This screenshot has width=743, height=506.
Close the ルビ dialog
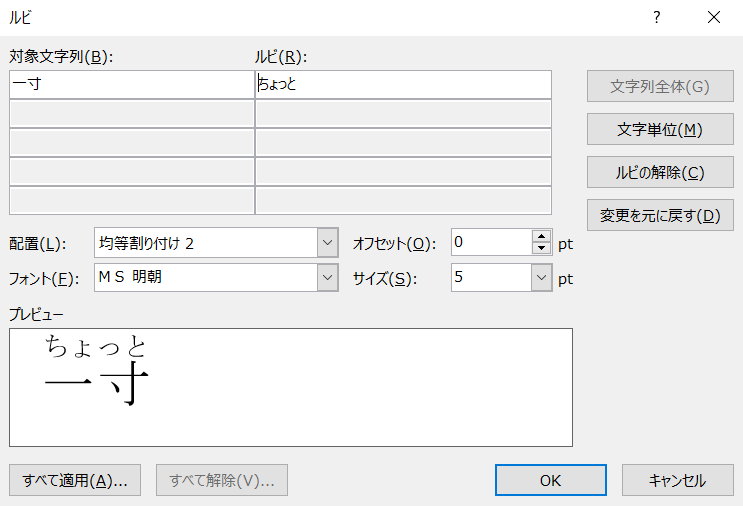click(x=714, y=18)
